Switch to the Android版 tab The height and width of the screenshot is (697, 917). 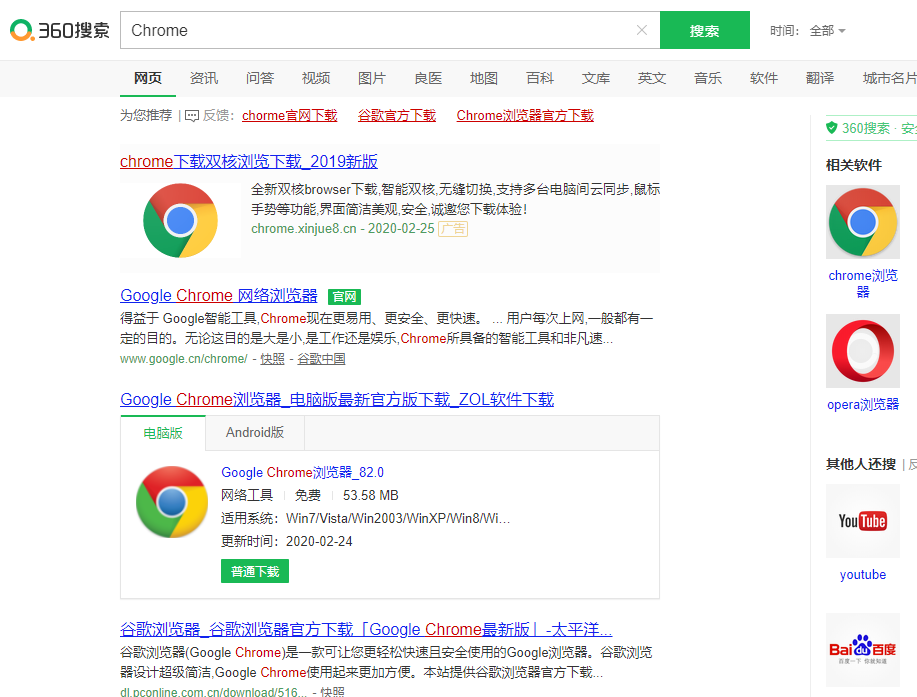tap(255, 433)
